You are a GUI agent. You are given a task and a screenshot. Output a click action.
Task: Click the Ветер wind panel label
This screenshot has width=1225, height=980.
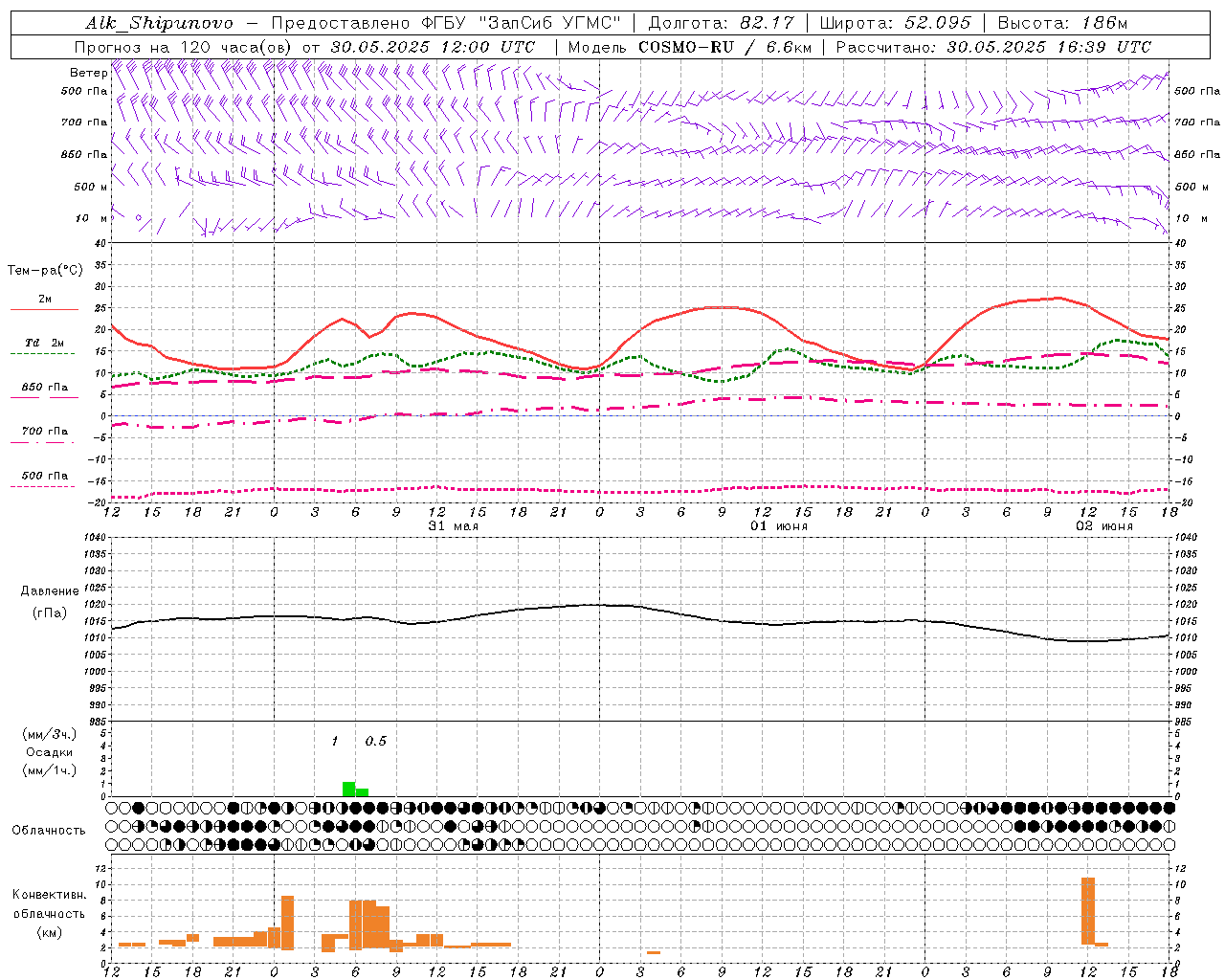click(89, 73)
